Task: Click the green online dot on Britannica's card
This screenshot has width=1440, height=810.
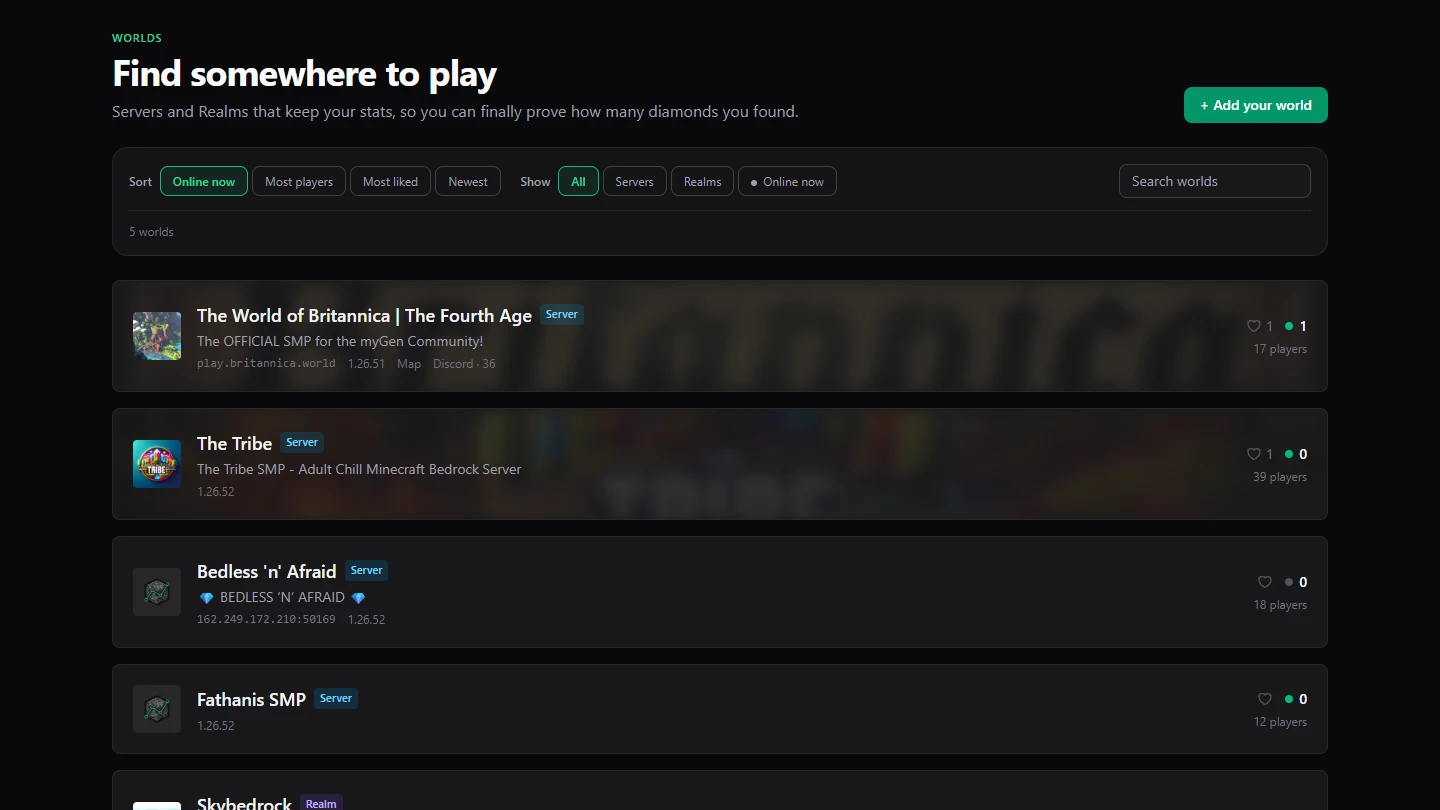Action: coord(1289,326)
